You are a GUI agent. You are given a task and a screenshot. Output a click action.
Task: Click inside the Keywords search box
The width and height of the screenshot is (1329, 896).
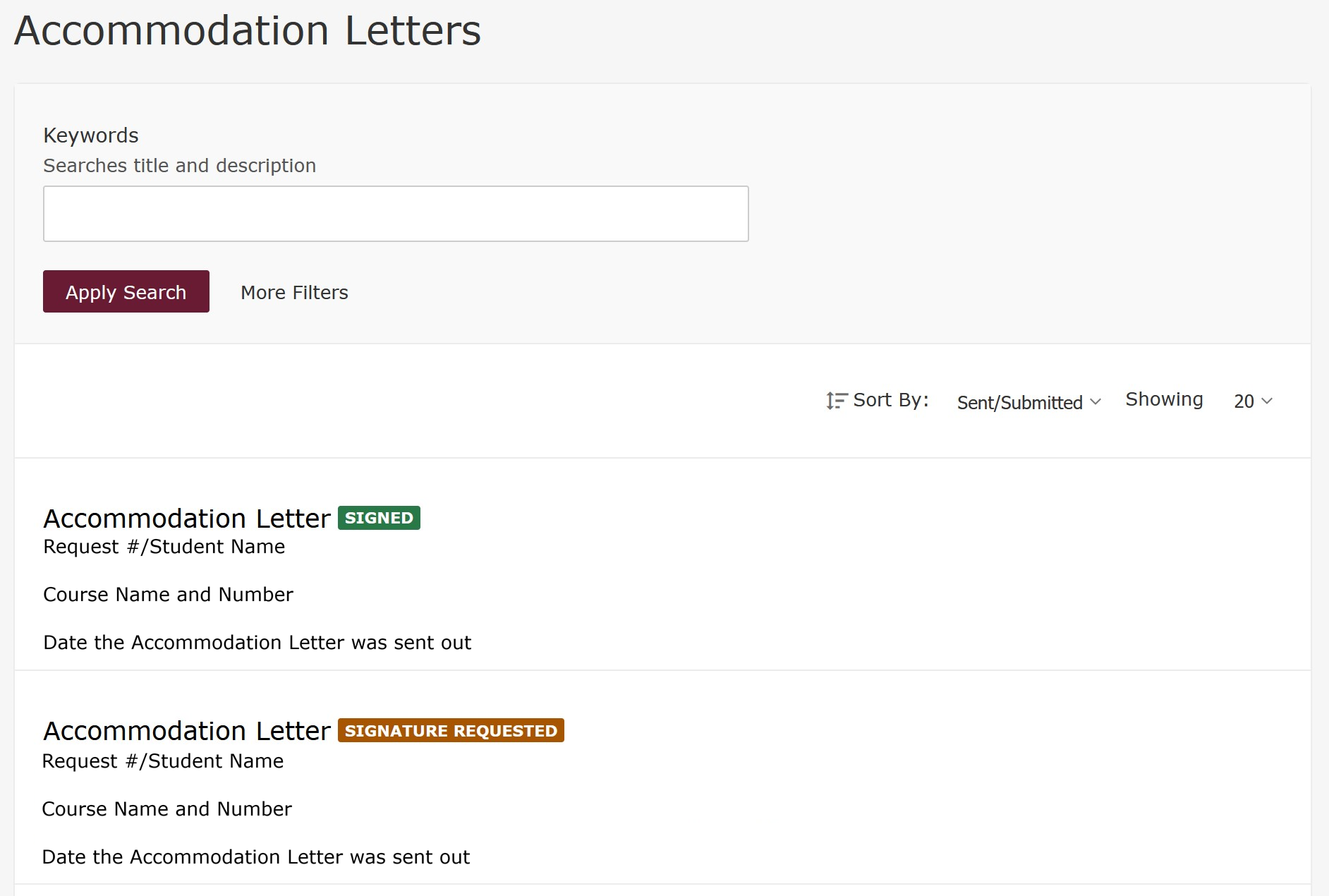click(x=396, y=213)
